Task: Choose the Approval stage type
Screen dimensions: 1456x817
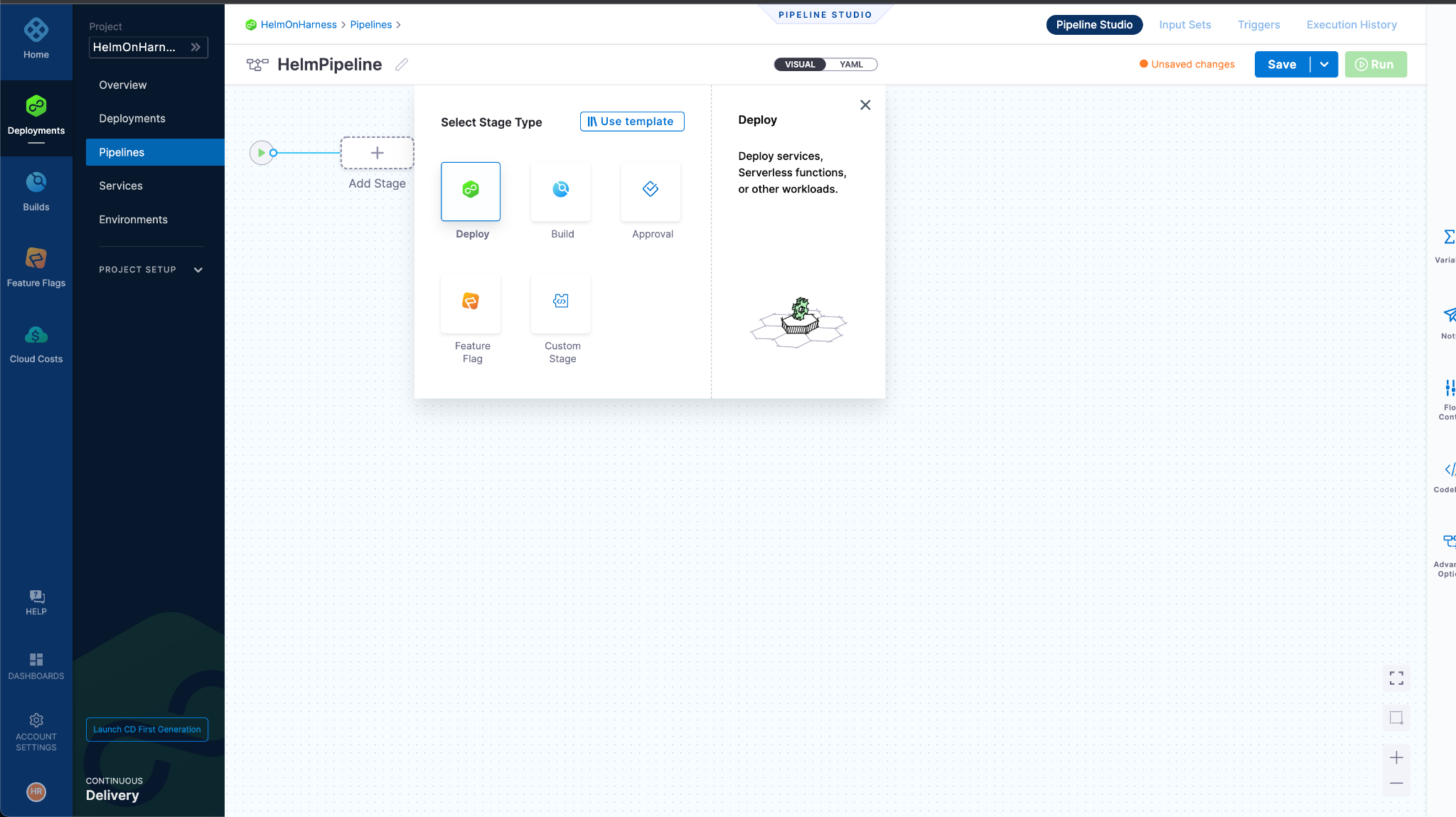Action: (651, 191)
